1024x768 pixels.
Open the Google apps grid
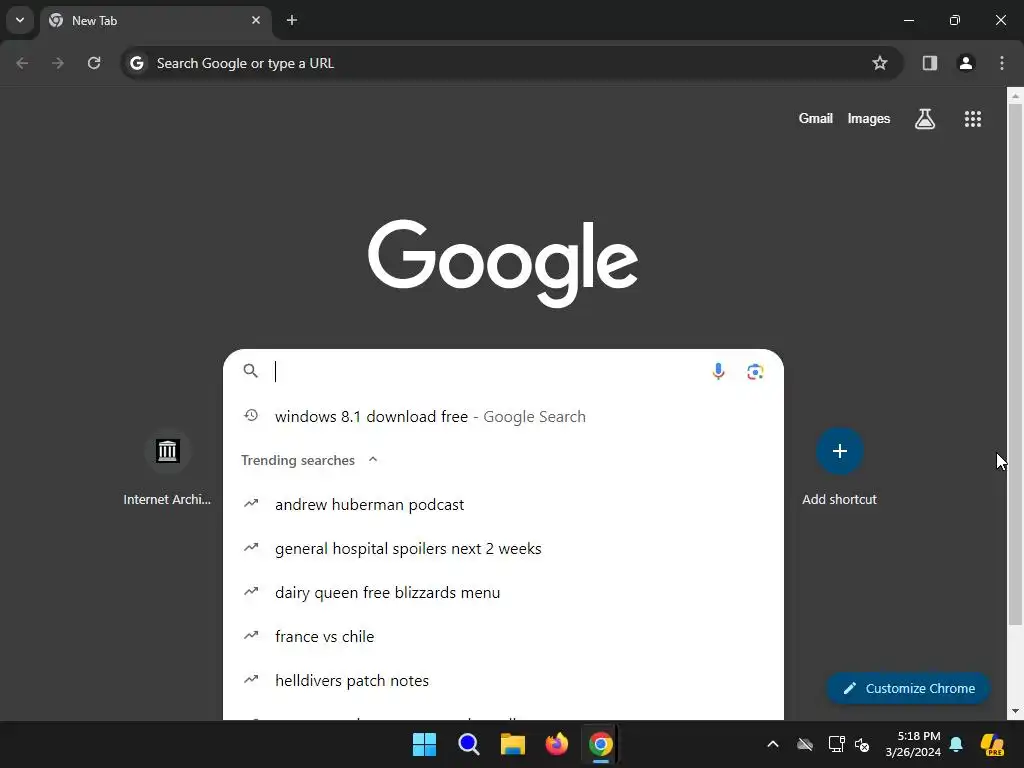(972, 119)
